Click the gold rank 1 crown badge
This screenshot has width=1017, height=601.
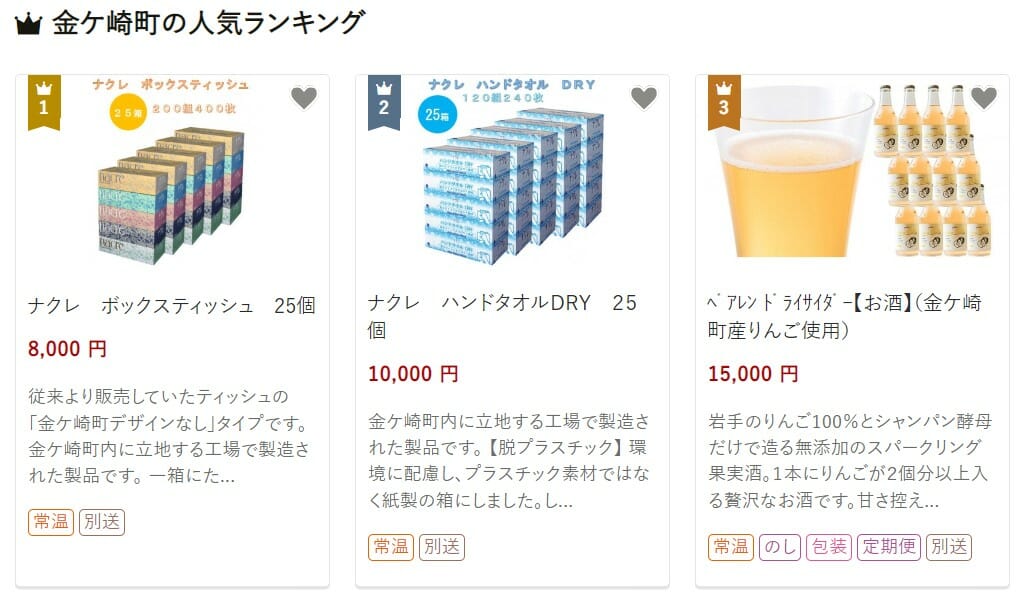(44, 102)
